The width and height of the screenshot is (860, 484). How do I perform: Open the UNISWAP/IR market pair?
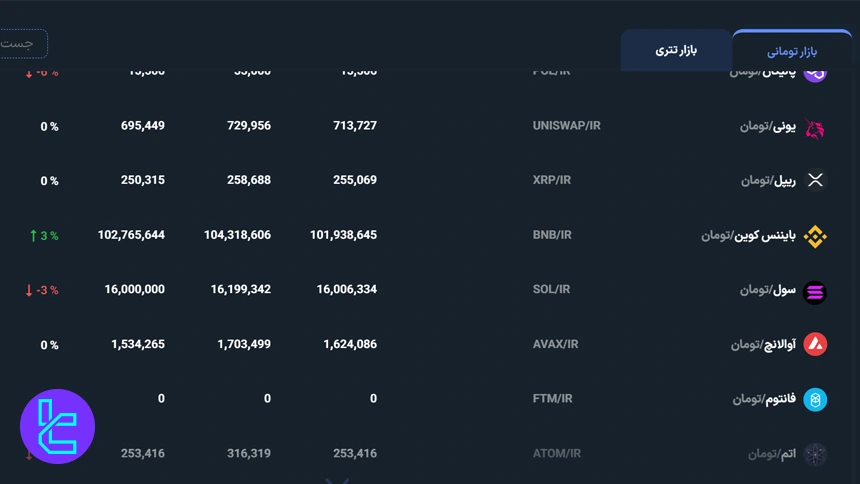[567, 126]
